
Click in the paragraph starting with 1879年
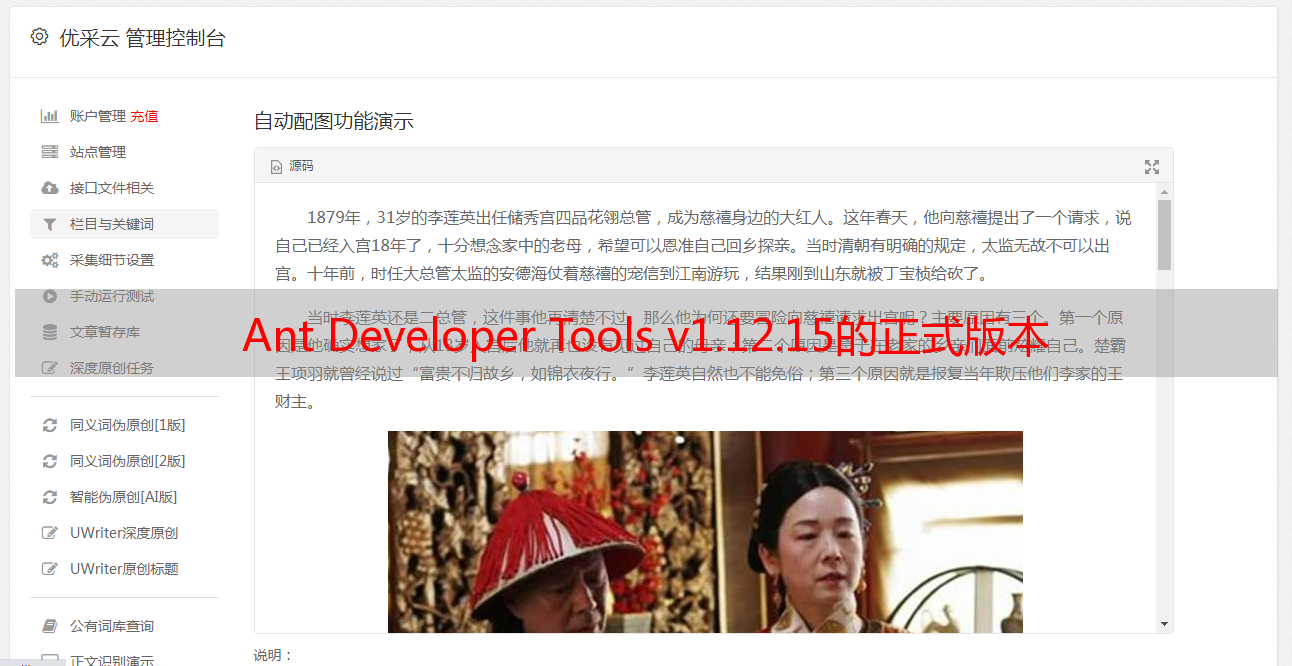(x=703, y=245)
